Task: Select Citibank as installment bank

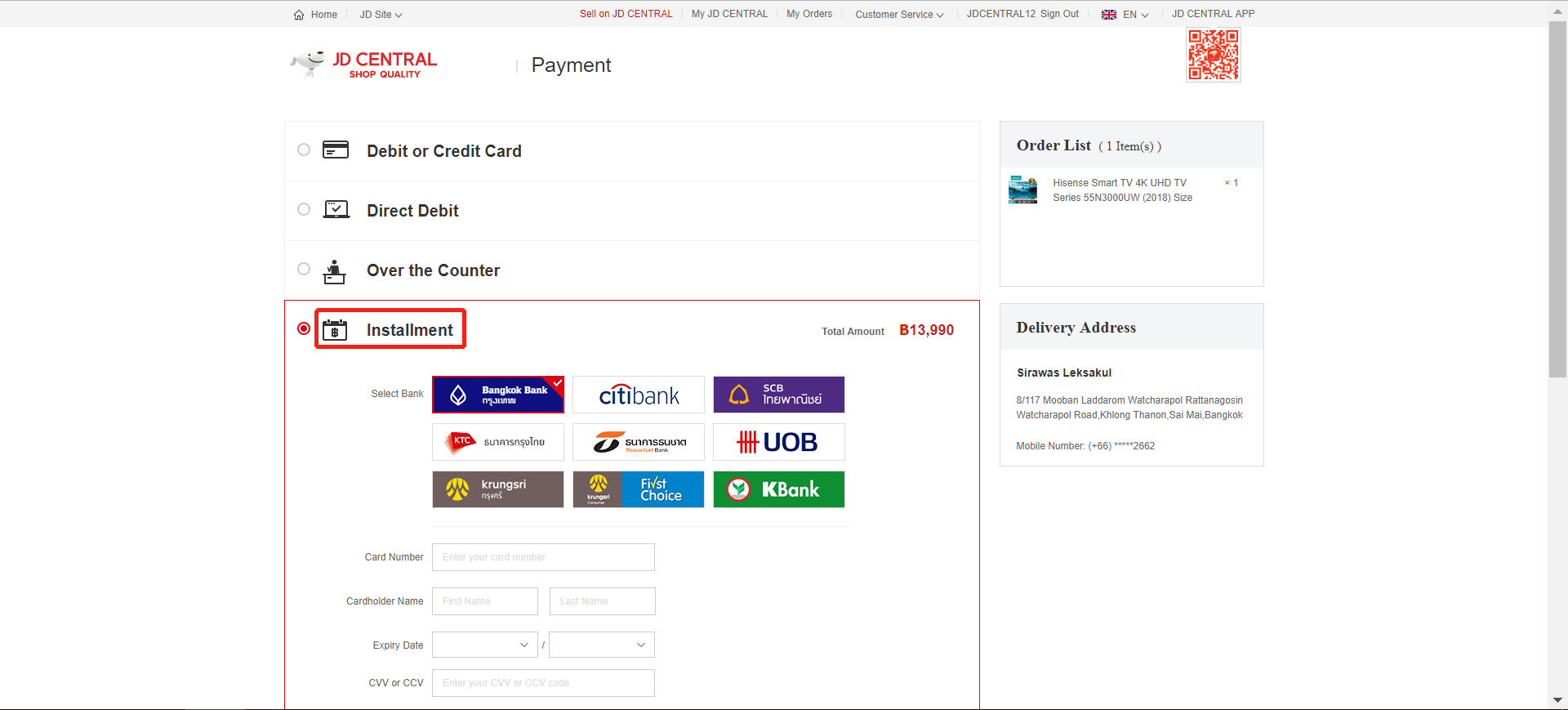Action: click(x=639, y=395)
